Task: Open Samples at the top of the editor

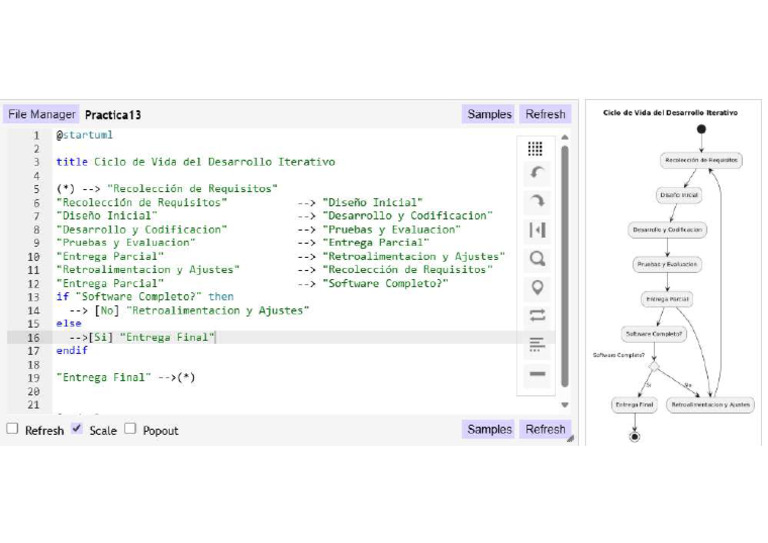Action: 489,115
